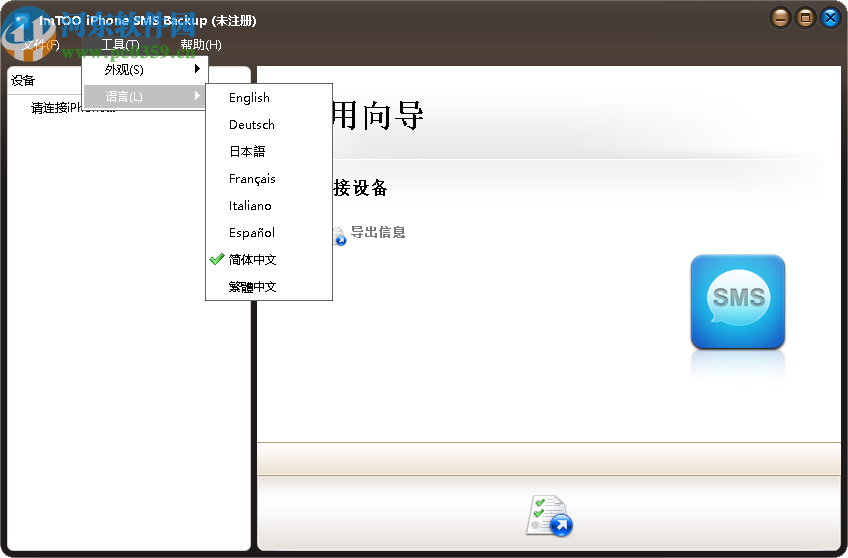Image resolution: width=848 pixels, height=558 pixels.
Task: Click the export checklist icon at bottom
Action: (x=549, y=516)
